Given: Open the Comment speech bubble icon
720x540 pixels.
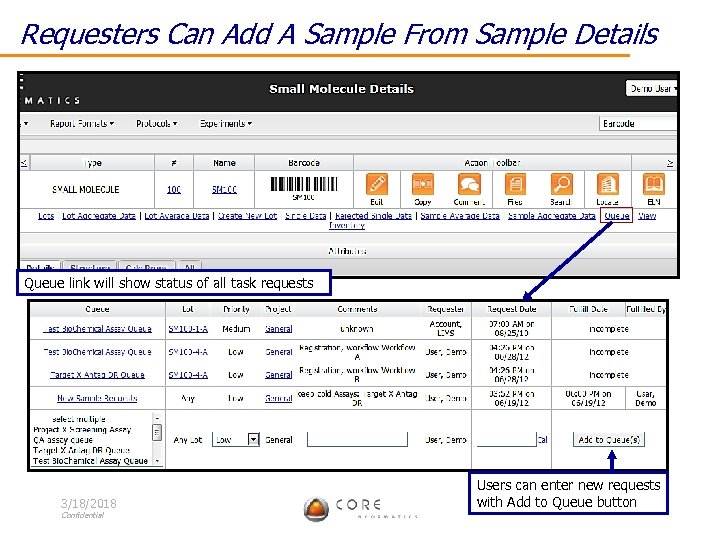Looking at the screenshot, I should point(469,185).
